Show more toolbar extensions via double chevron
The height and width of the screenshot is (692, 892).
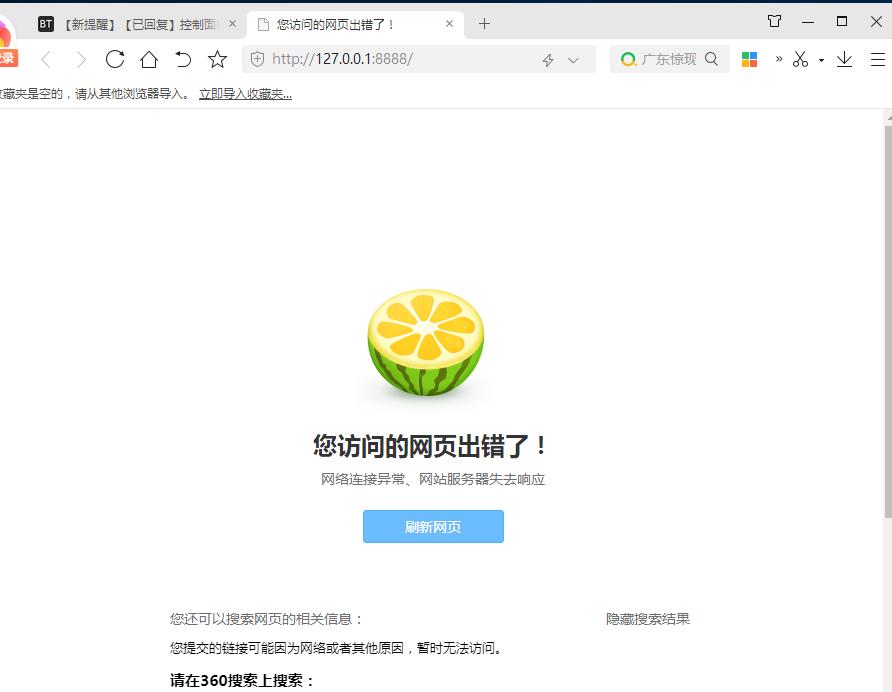pyautogui.click(x=779, y=59)
